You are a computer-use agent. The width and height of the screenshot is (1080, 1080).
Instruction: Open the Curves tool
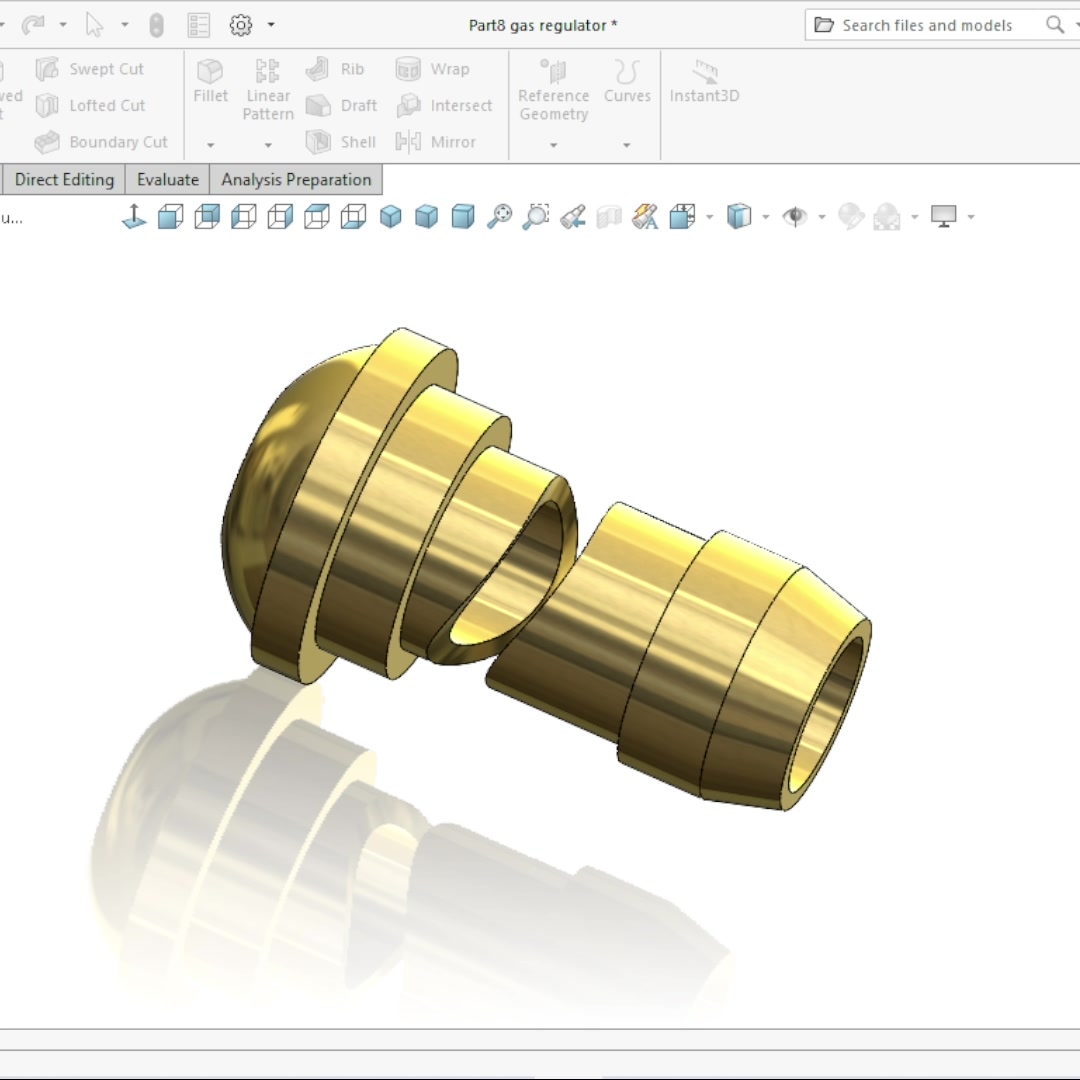click(x=627, y=81)
